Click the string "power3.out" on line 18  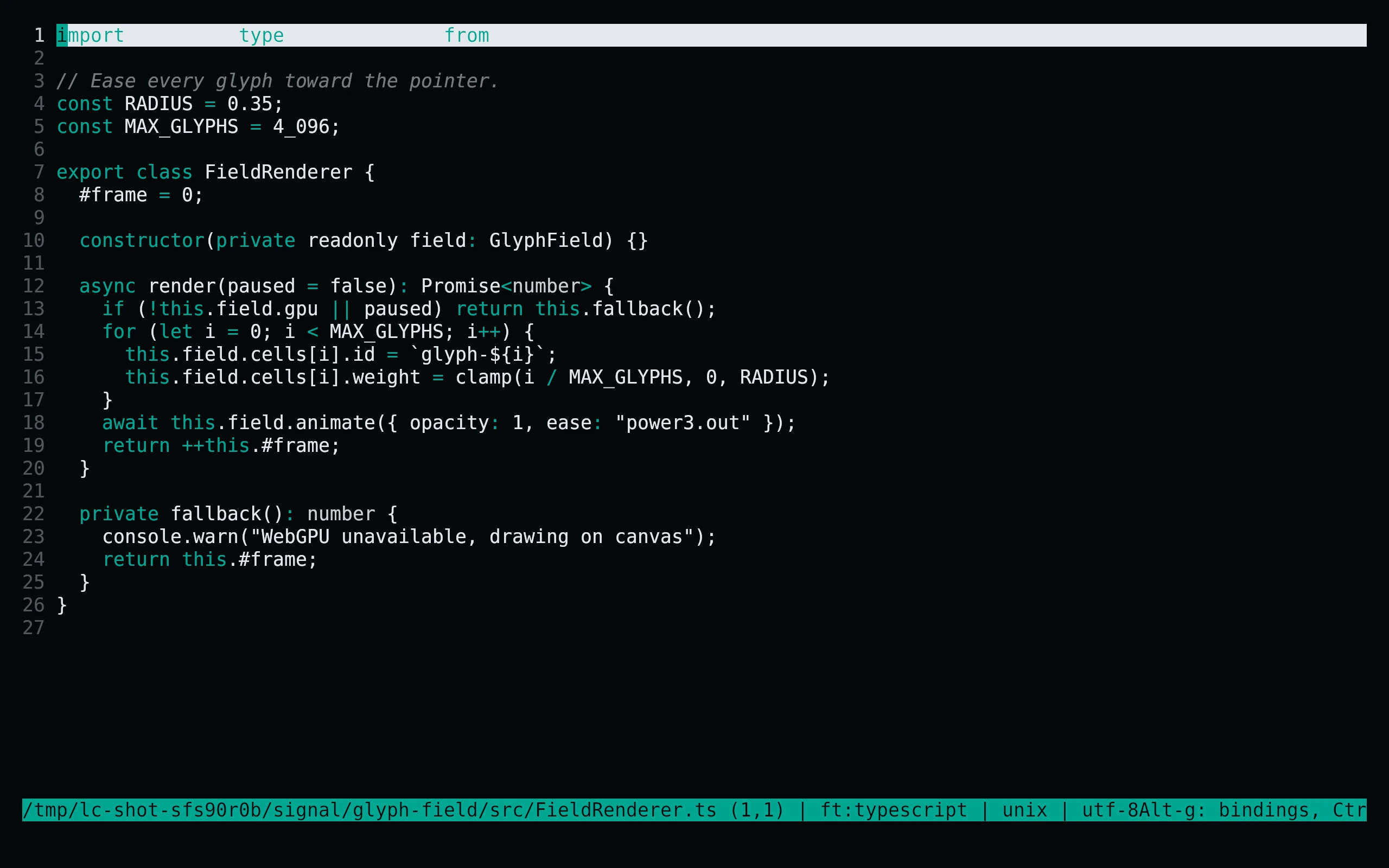tap(683, 423)
